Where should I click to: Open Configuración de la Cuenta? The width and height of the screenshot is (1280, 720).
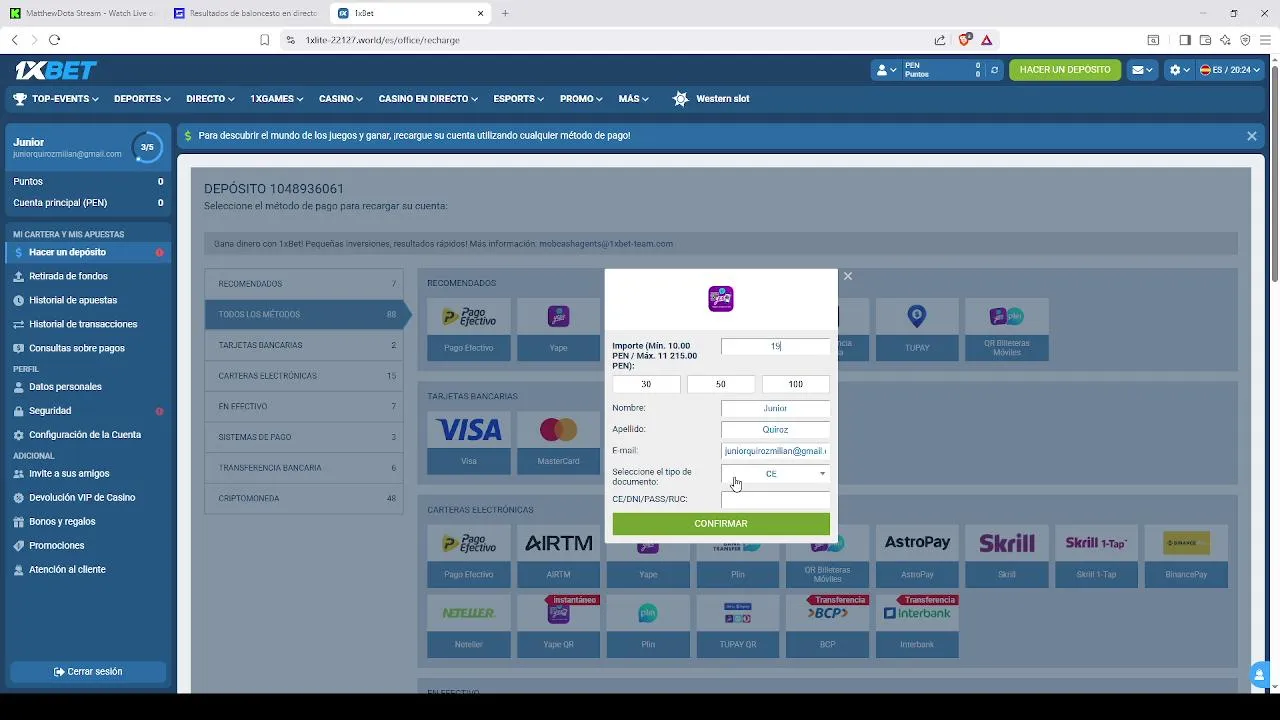[88, 435]
